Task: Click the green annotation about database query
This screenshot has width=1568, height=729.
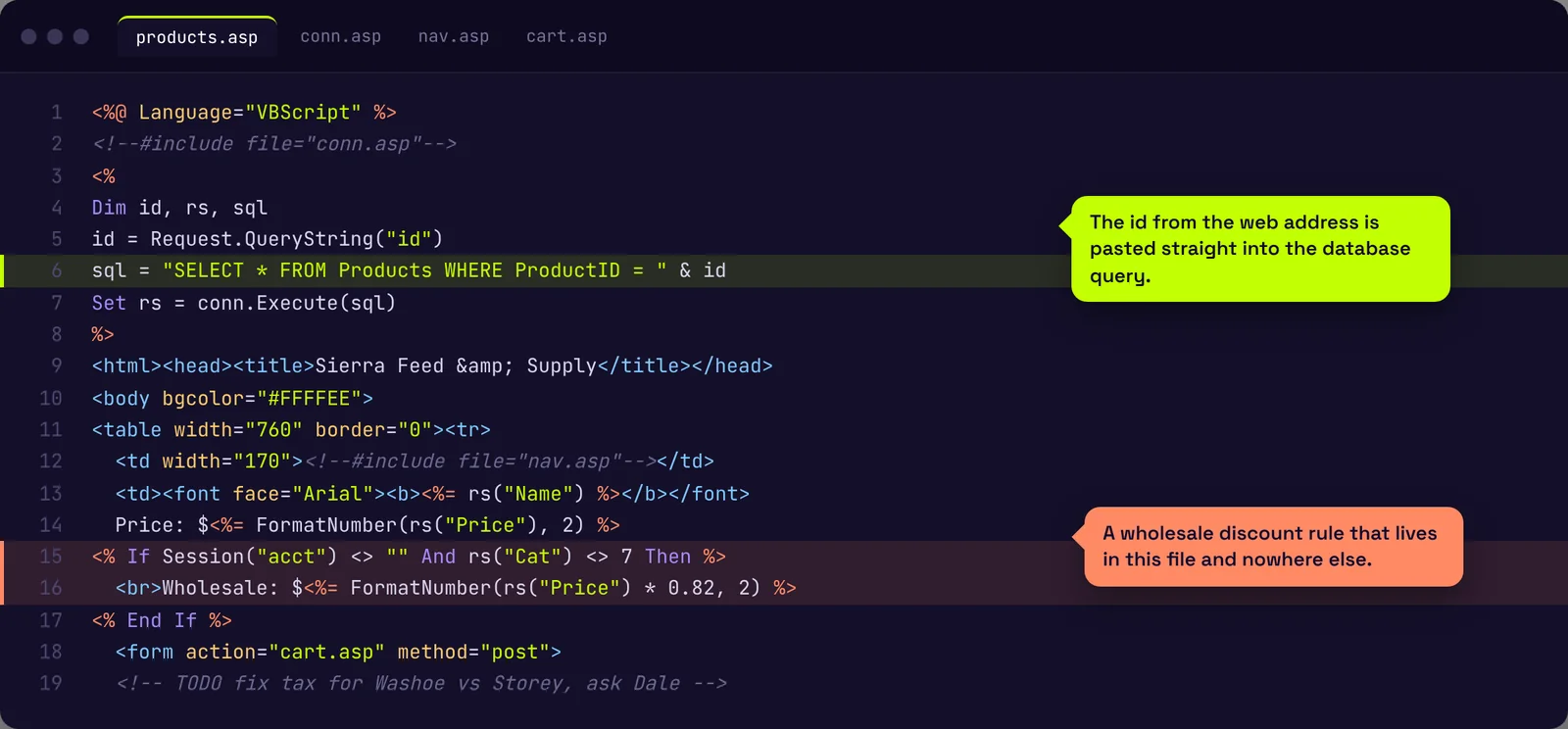Action: point(1260,249)
